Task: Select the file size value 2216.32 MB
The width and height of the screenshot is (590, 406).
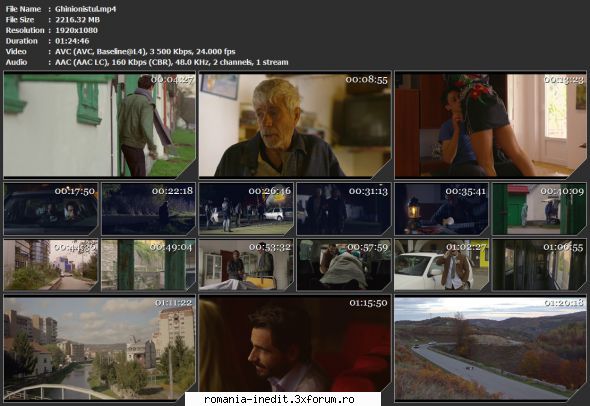Action: 78,20
